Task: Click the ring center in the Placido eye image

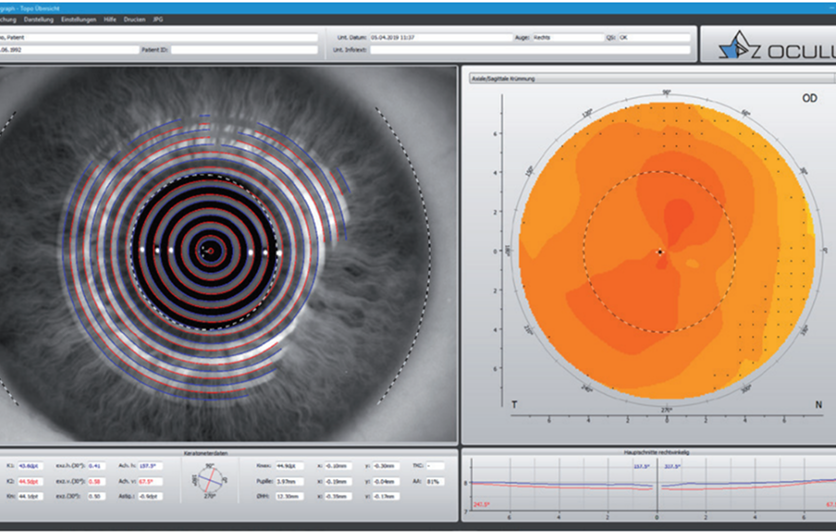Action: (x=210, y=251)
